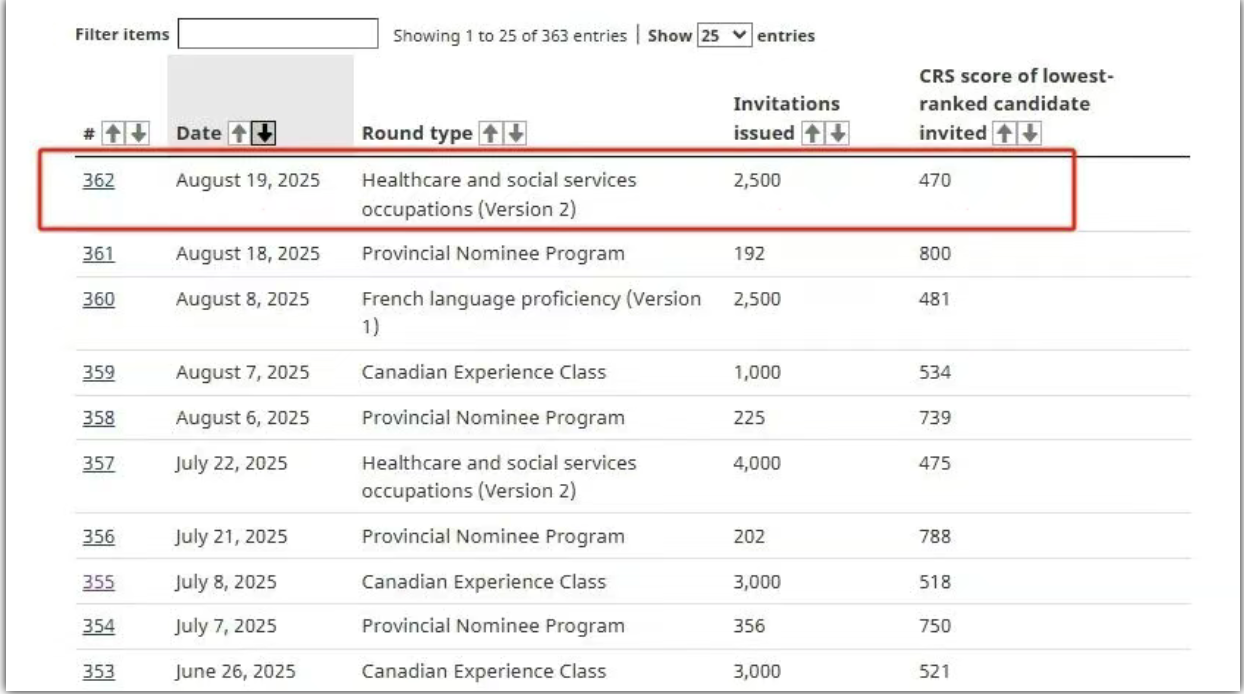Open the Show 25 entries dropdown
1244x694 pixels.
[x=724, y=35]
